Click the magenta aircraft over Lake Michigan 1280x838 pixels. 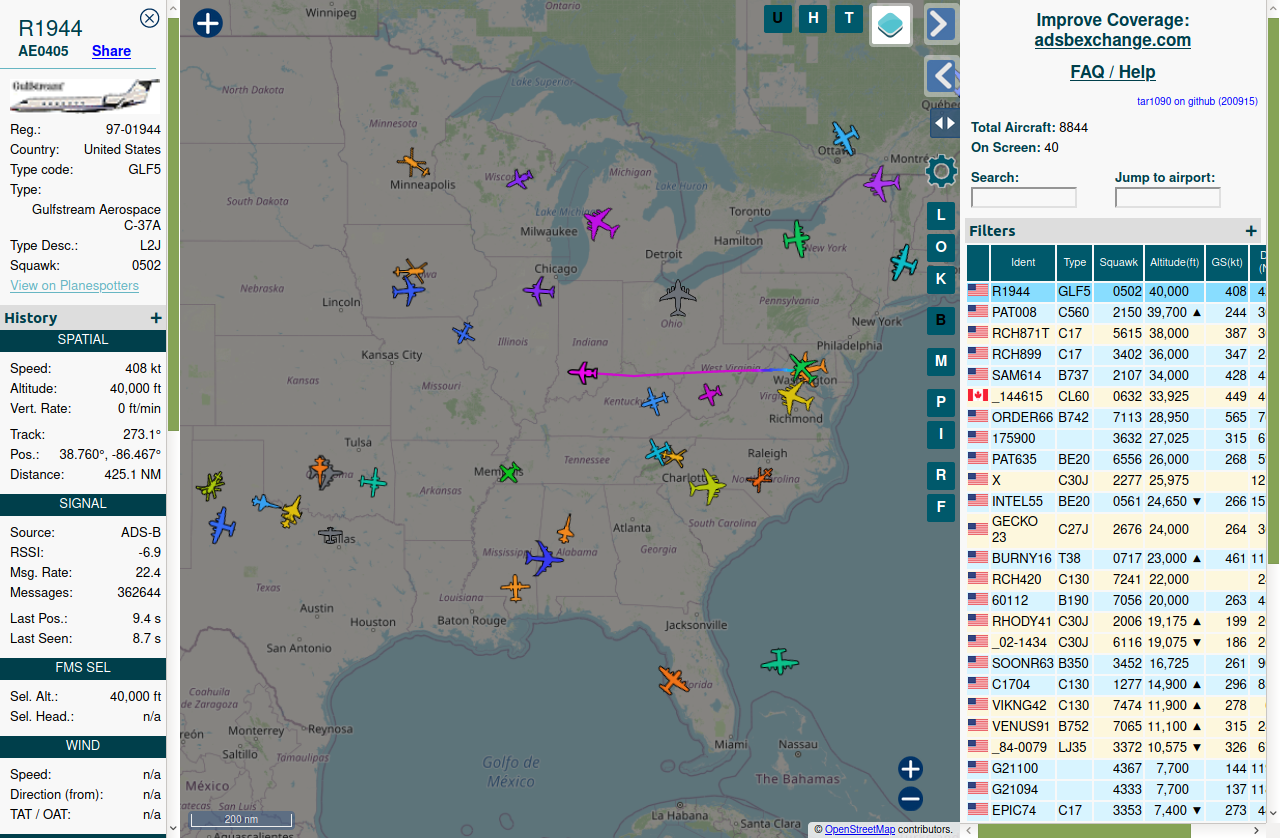coord(600,223)
